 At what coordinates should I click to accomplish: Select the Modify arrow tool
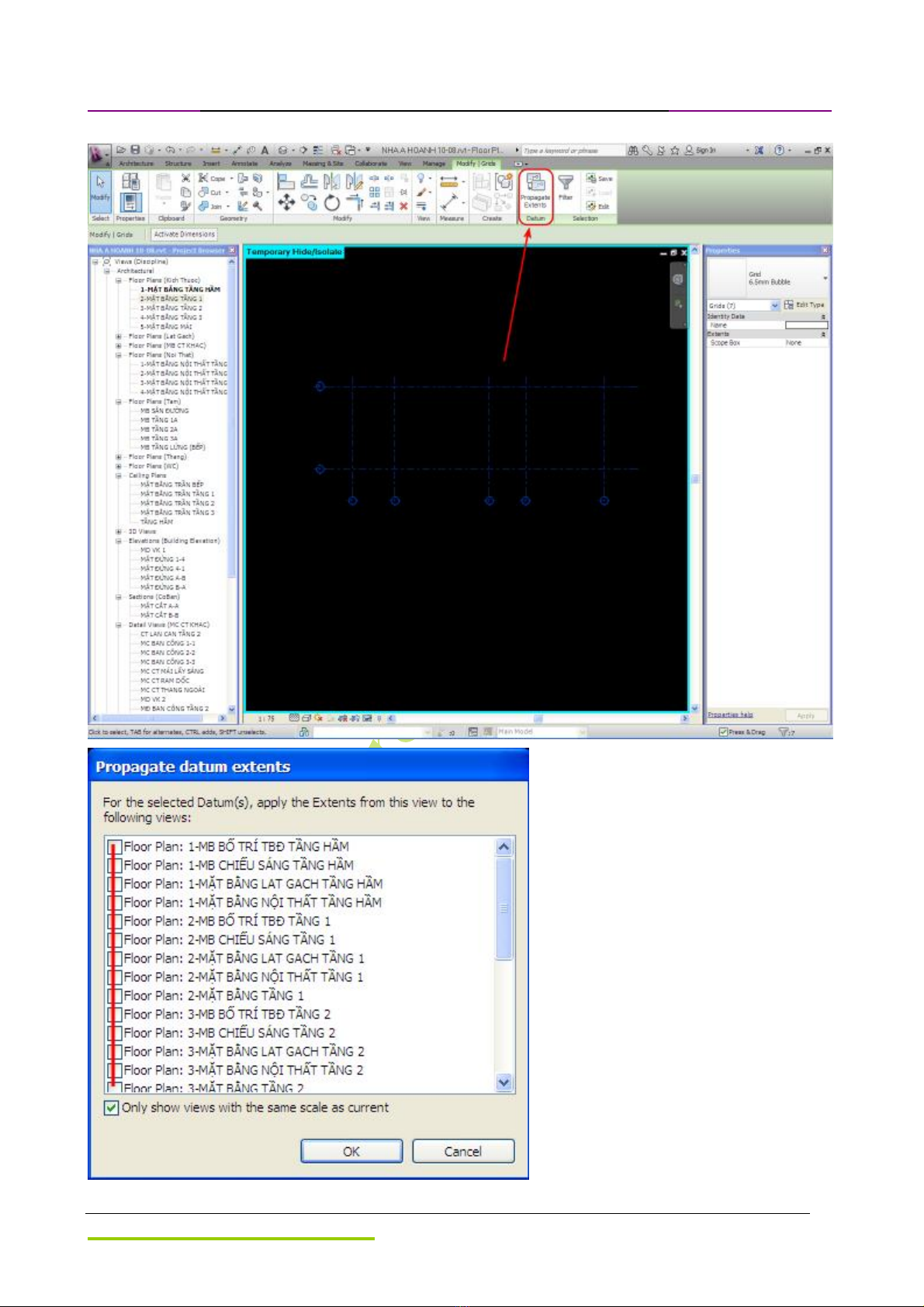(x=100, y=188)
